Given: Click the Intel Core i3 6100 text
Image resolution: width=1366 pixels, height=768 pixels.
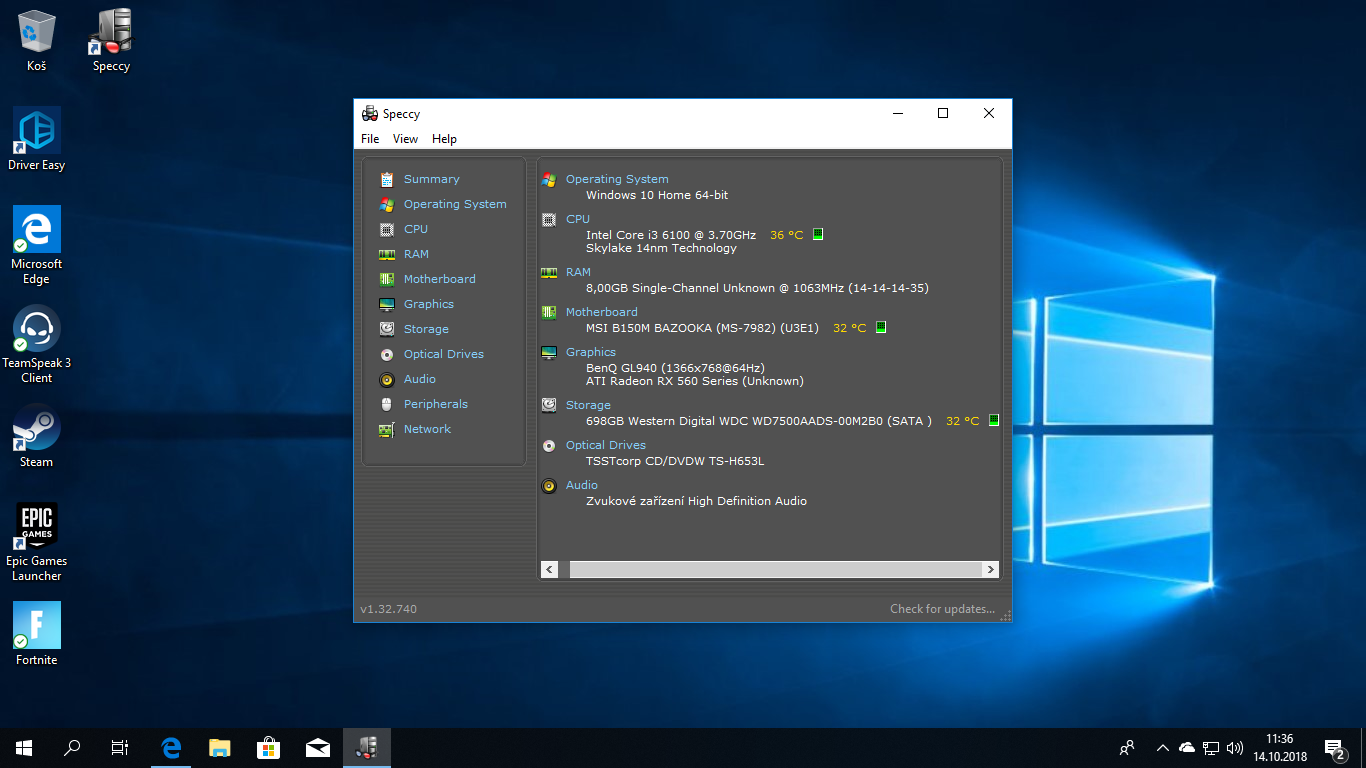Looking at the screenshot, I should (671, 235).
